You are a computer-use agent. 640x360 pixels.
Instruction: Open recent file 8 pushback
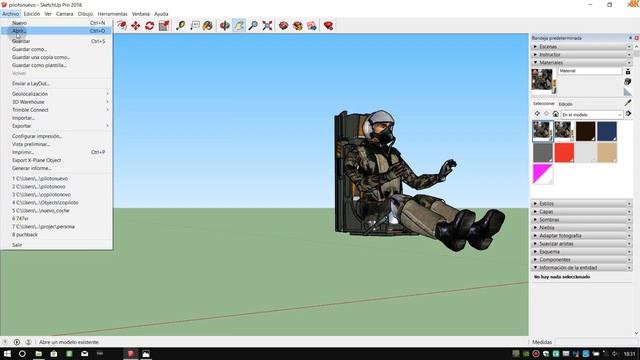(56, 235)
